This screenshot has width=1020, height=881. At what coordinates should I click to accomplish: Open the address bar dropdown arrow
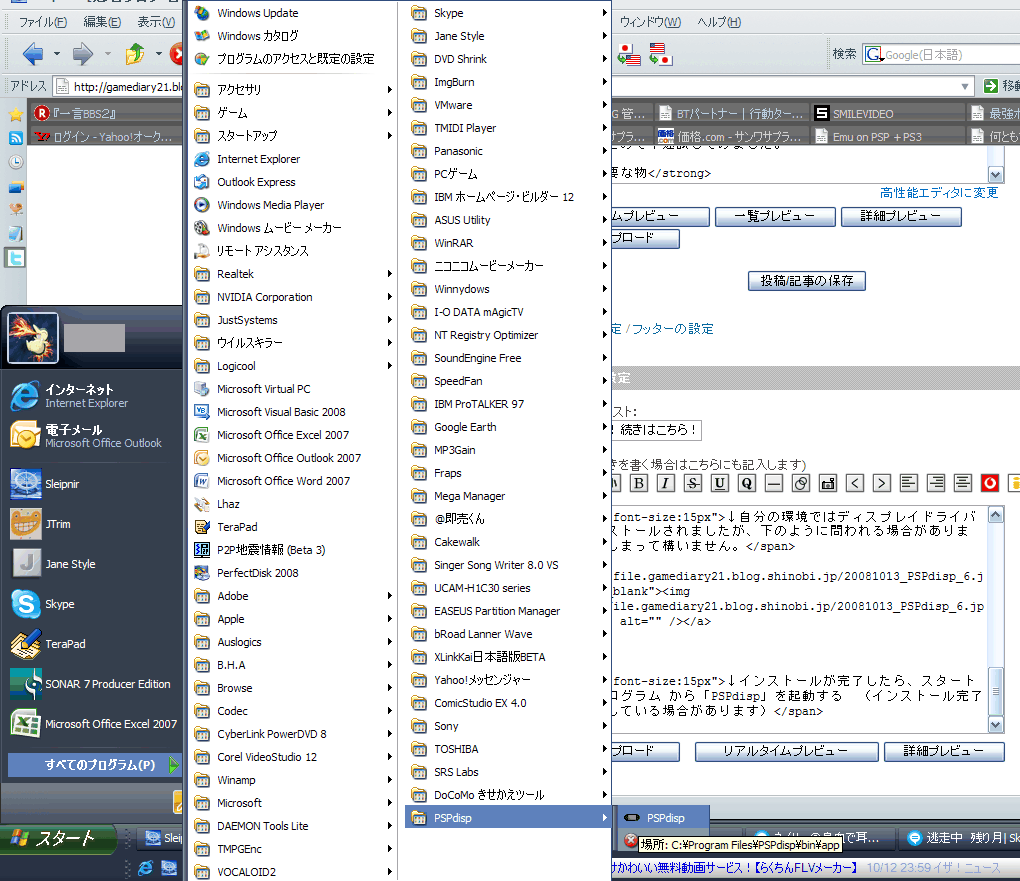click(x=965, y=87)
